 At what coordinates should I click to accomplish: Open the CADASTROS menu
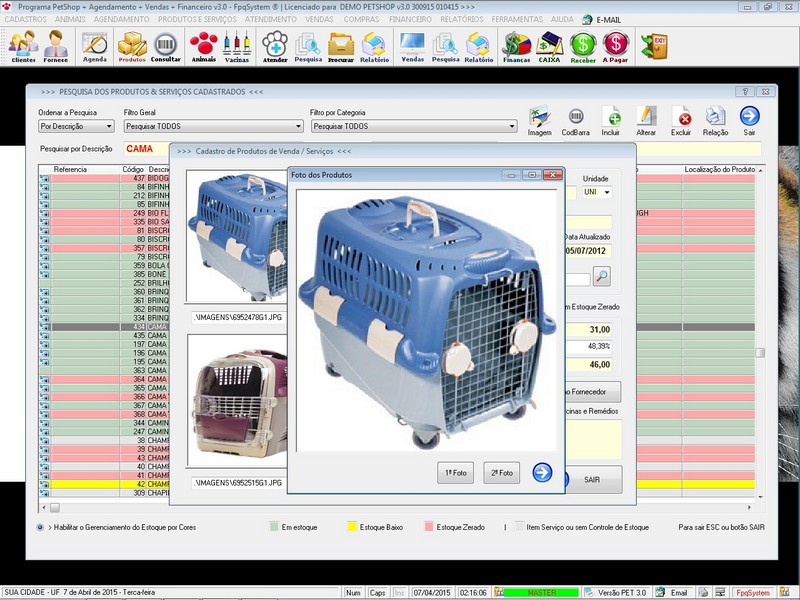26,19
